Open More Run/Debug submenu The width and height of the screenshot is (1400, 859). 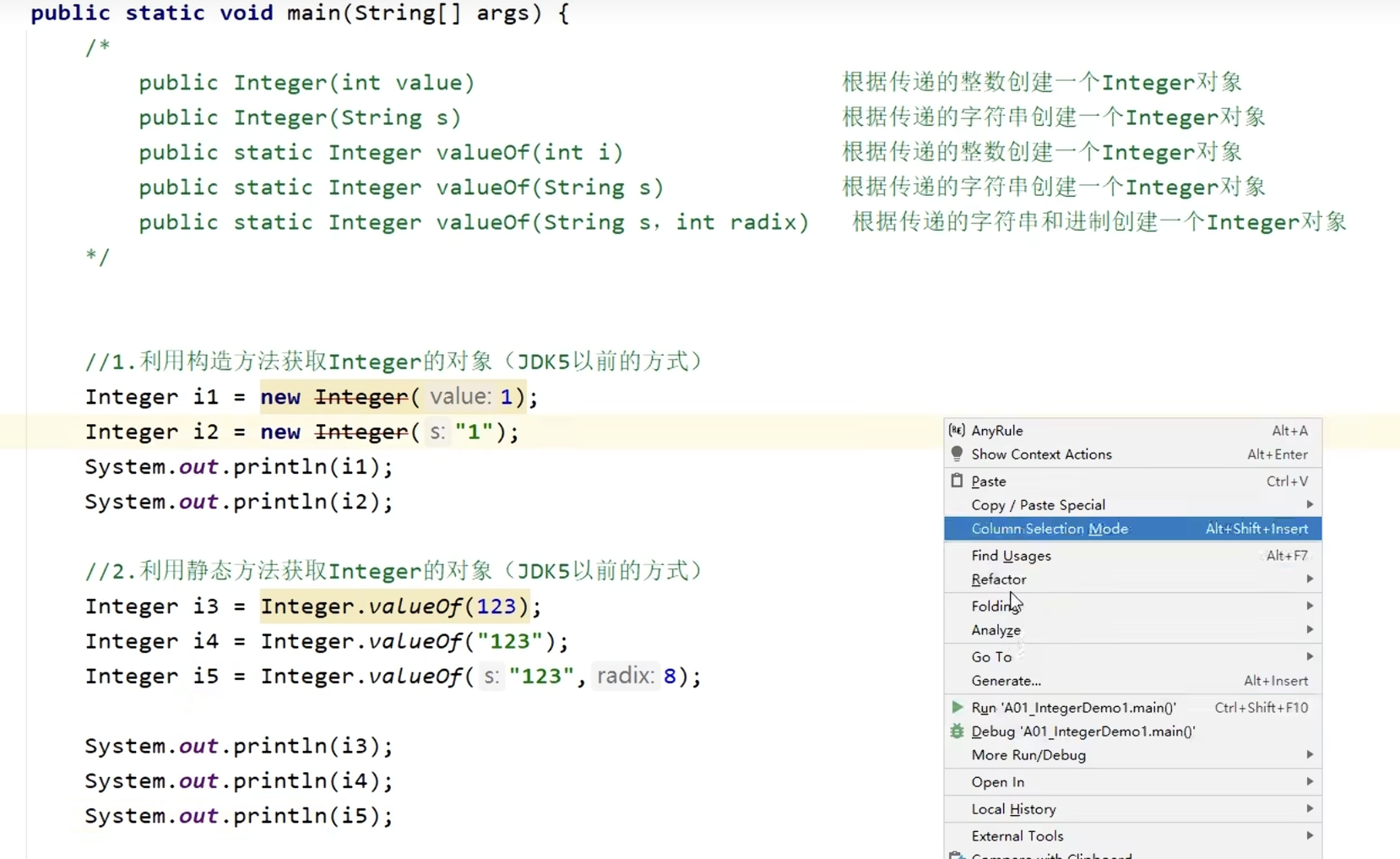[1028, 755]
